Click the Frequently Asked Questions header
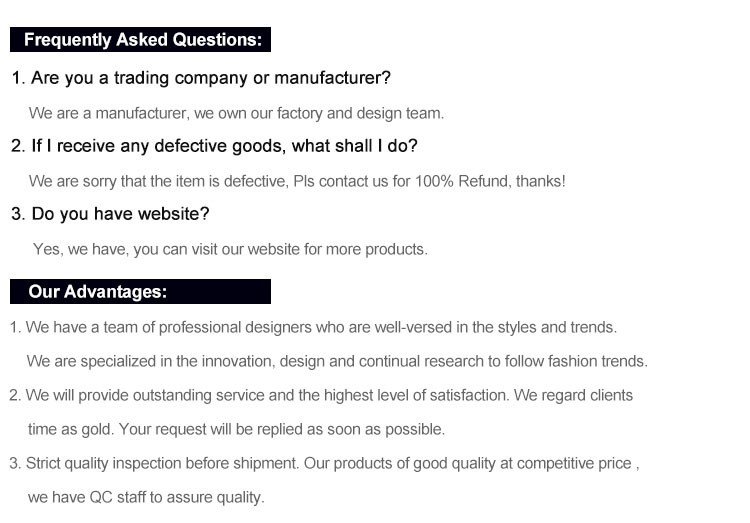Screen dimensions: 750x523 141,40
